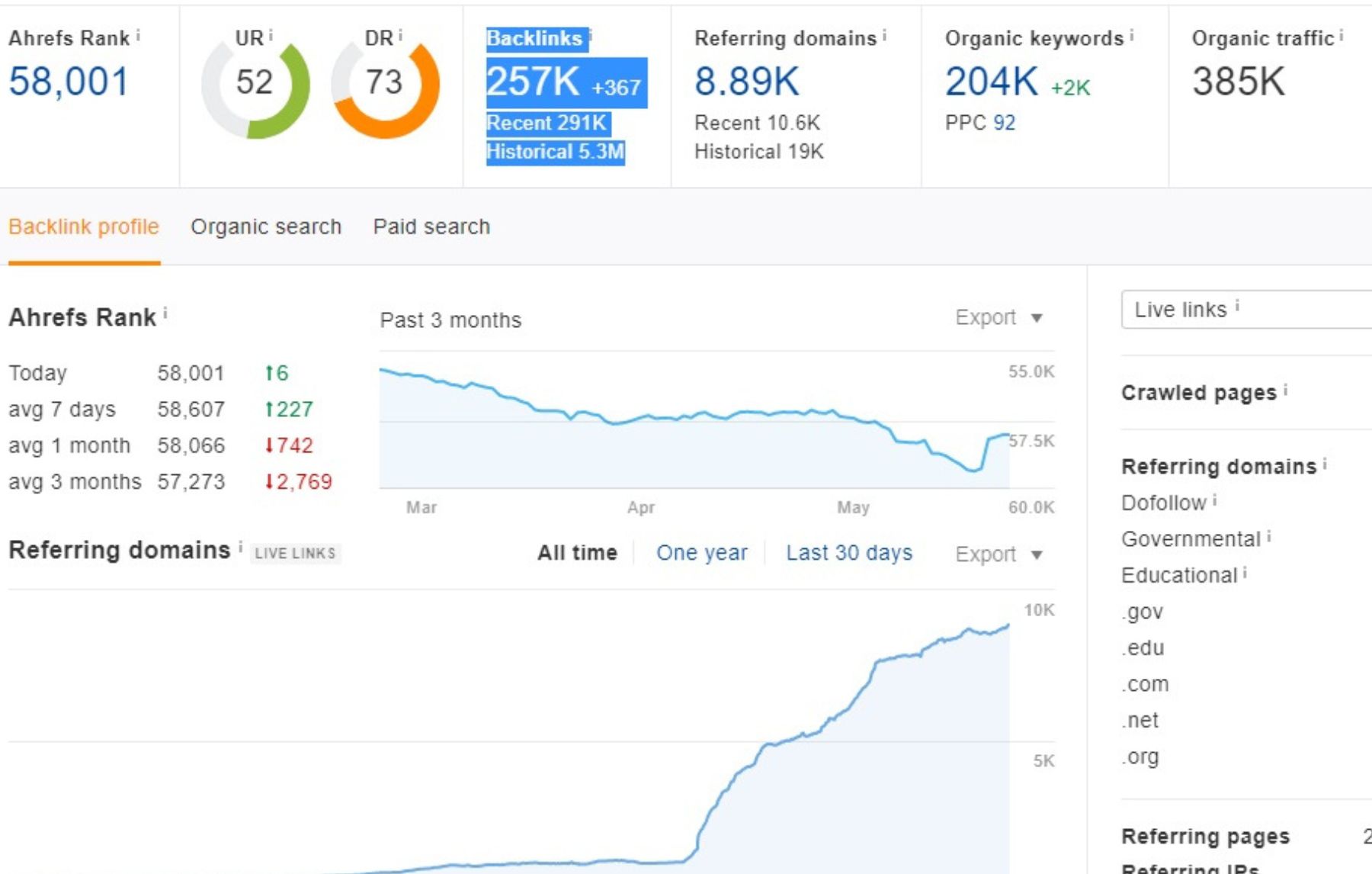Click Historical 5.3M backlinks text
The height and width of the screenshot is (874, 1372).
pos(556,152)
